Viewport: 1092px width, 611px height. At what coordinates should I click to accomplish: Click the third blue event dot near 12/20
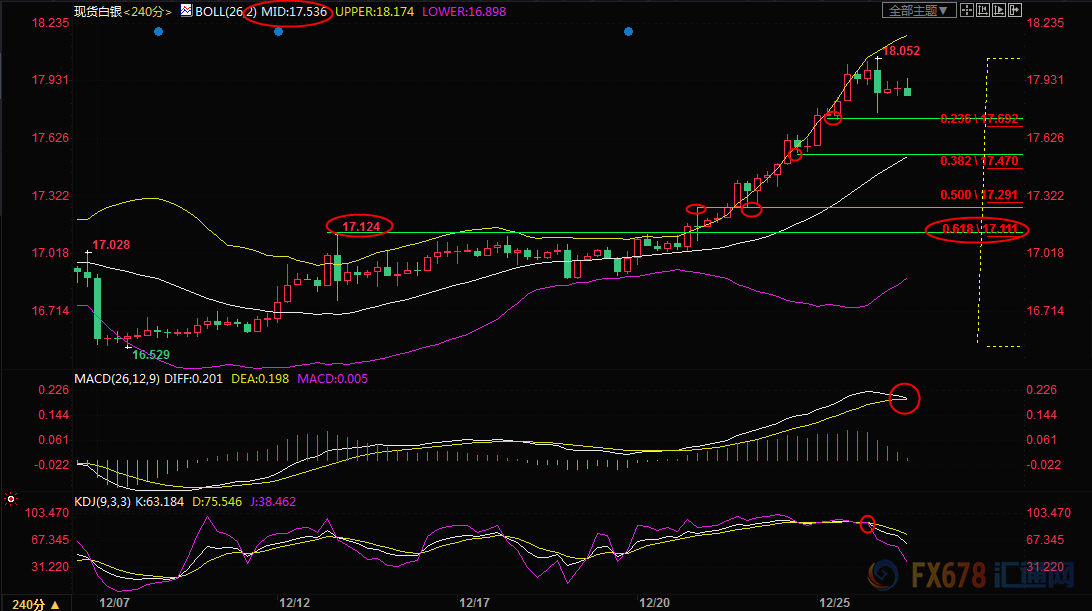coord(628,32)
